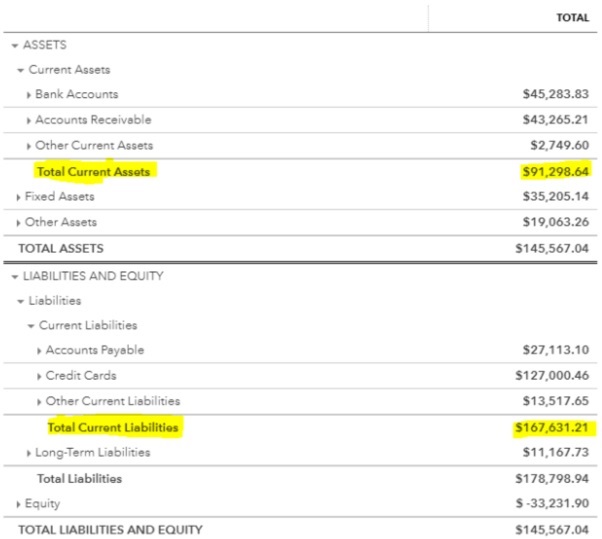Expand the Bank Accounts row

(29, 95)
